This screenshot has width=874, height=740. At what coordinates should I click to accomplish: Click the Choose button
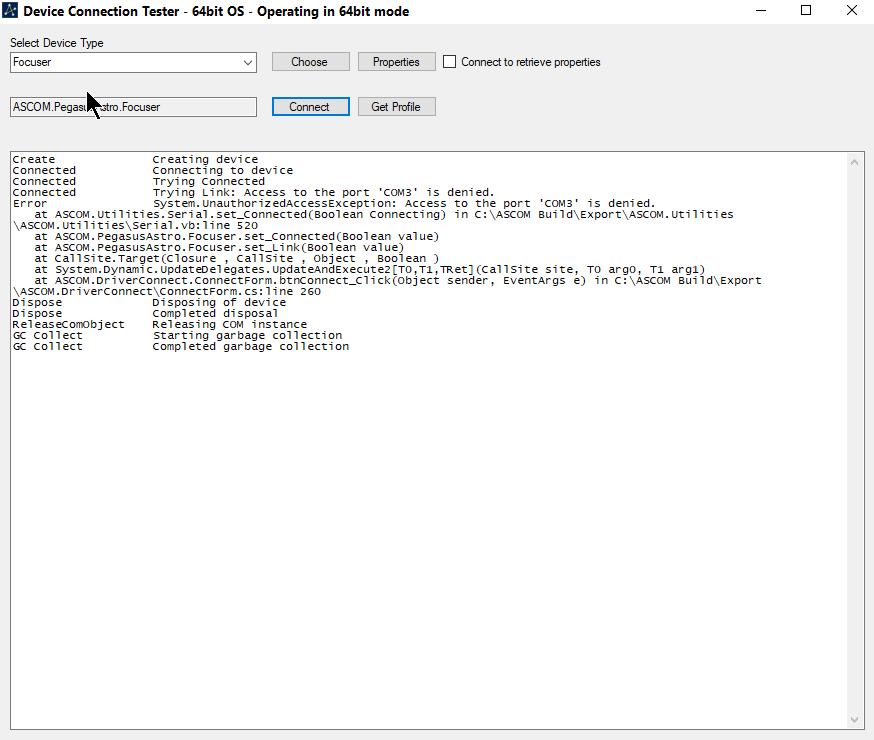(x=310, y=62)
